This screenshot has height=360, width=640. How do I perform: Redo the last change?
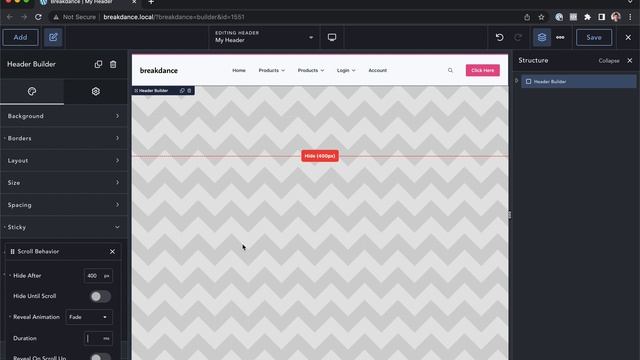point(518,38)
